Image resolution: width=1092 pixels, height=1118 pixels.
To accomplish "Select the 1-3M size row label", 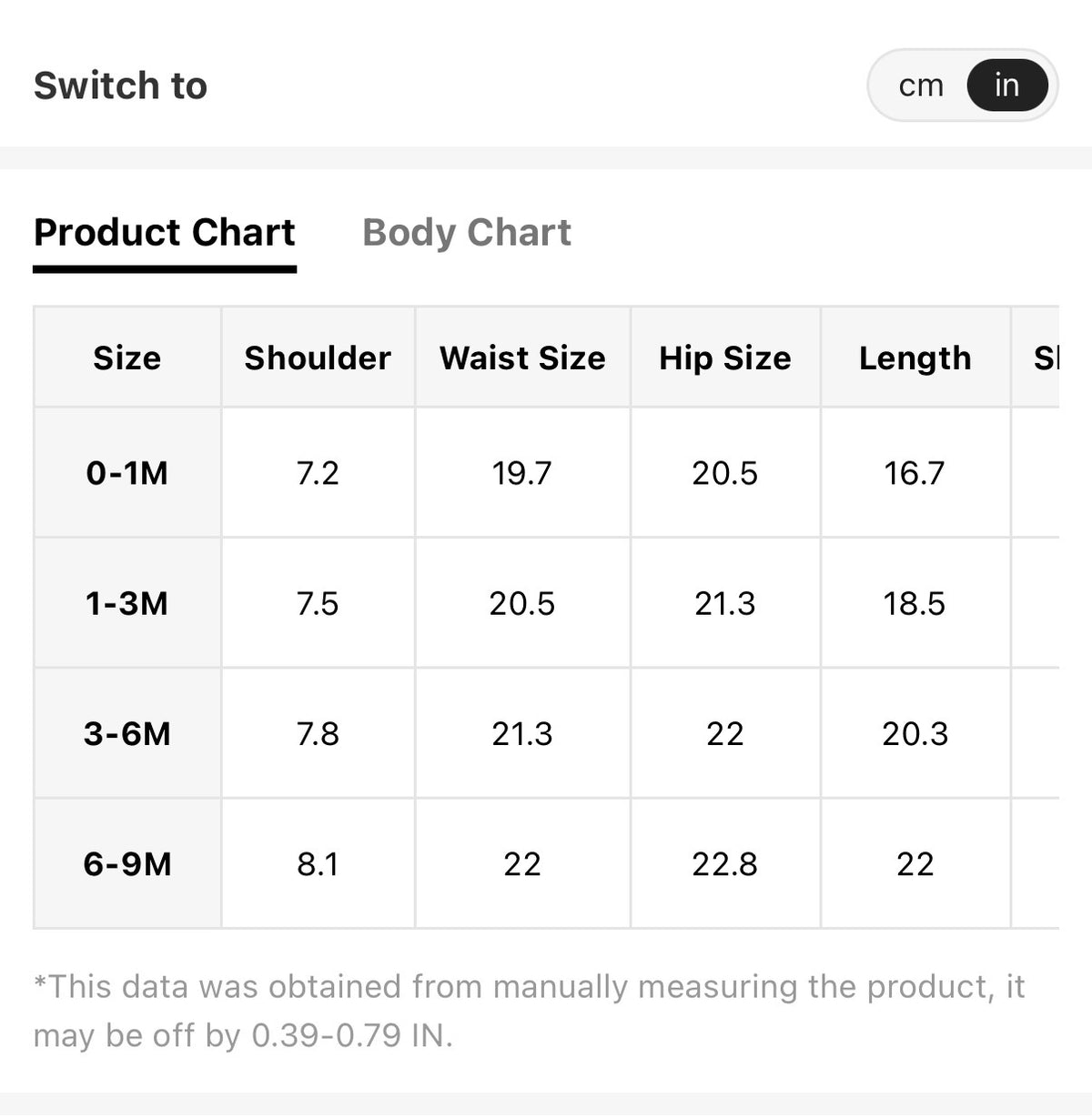I will pyautogui.click(x=127, y=603).
